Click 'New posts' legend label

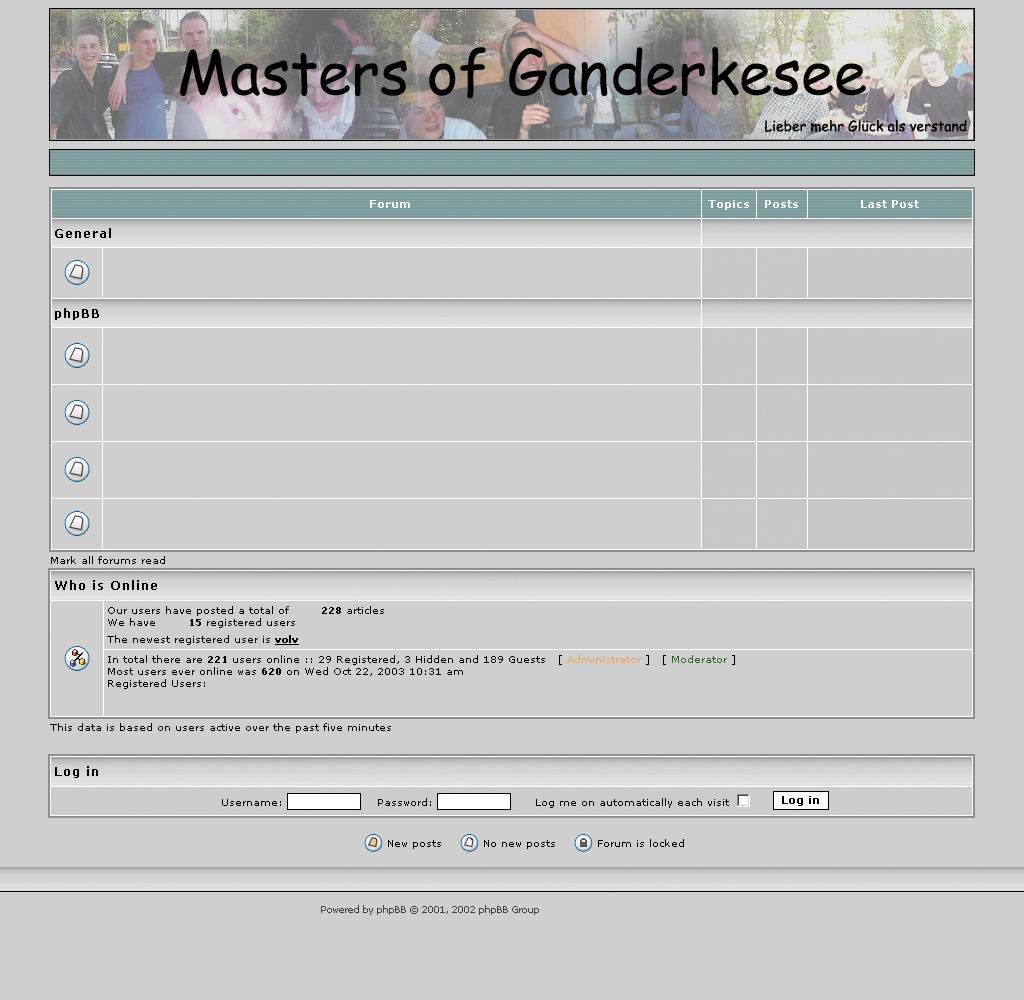point(414,843)
